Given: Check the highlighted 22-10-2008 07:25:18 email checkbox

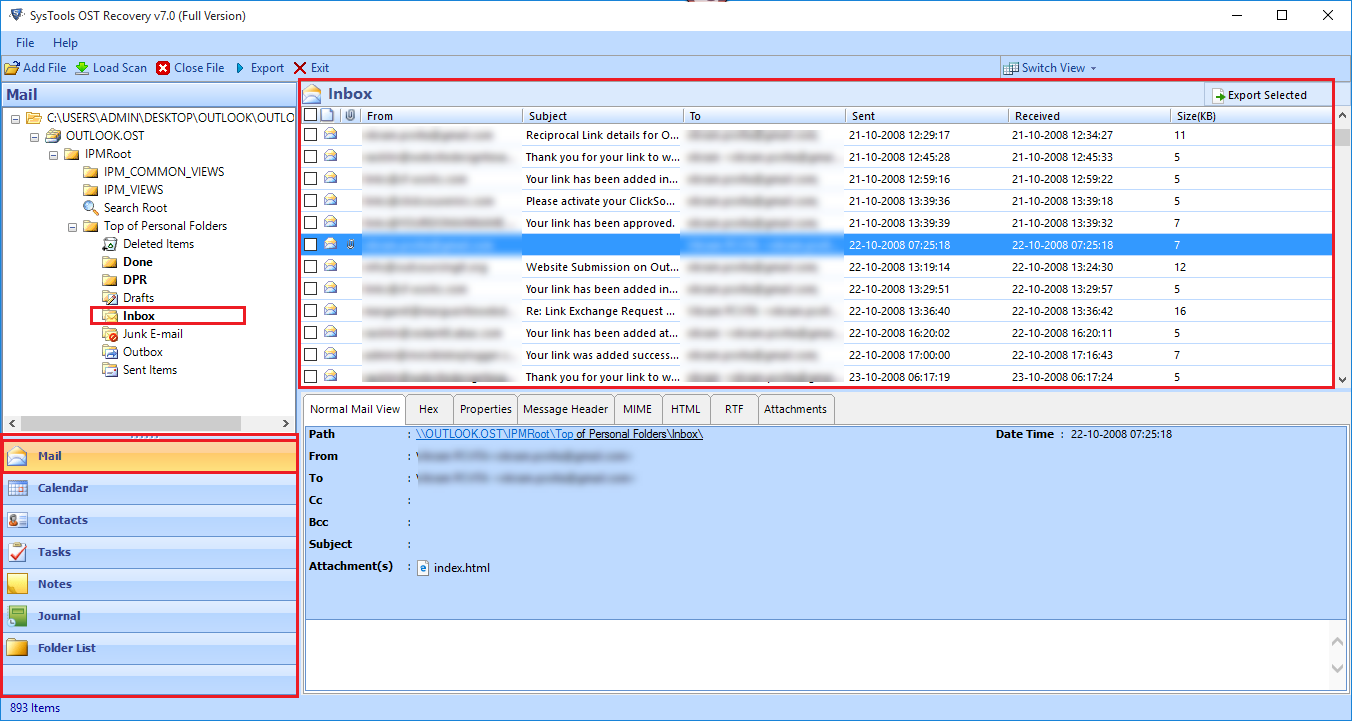Looking at the screenshot, I should (311, 244).
